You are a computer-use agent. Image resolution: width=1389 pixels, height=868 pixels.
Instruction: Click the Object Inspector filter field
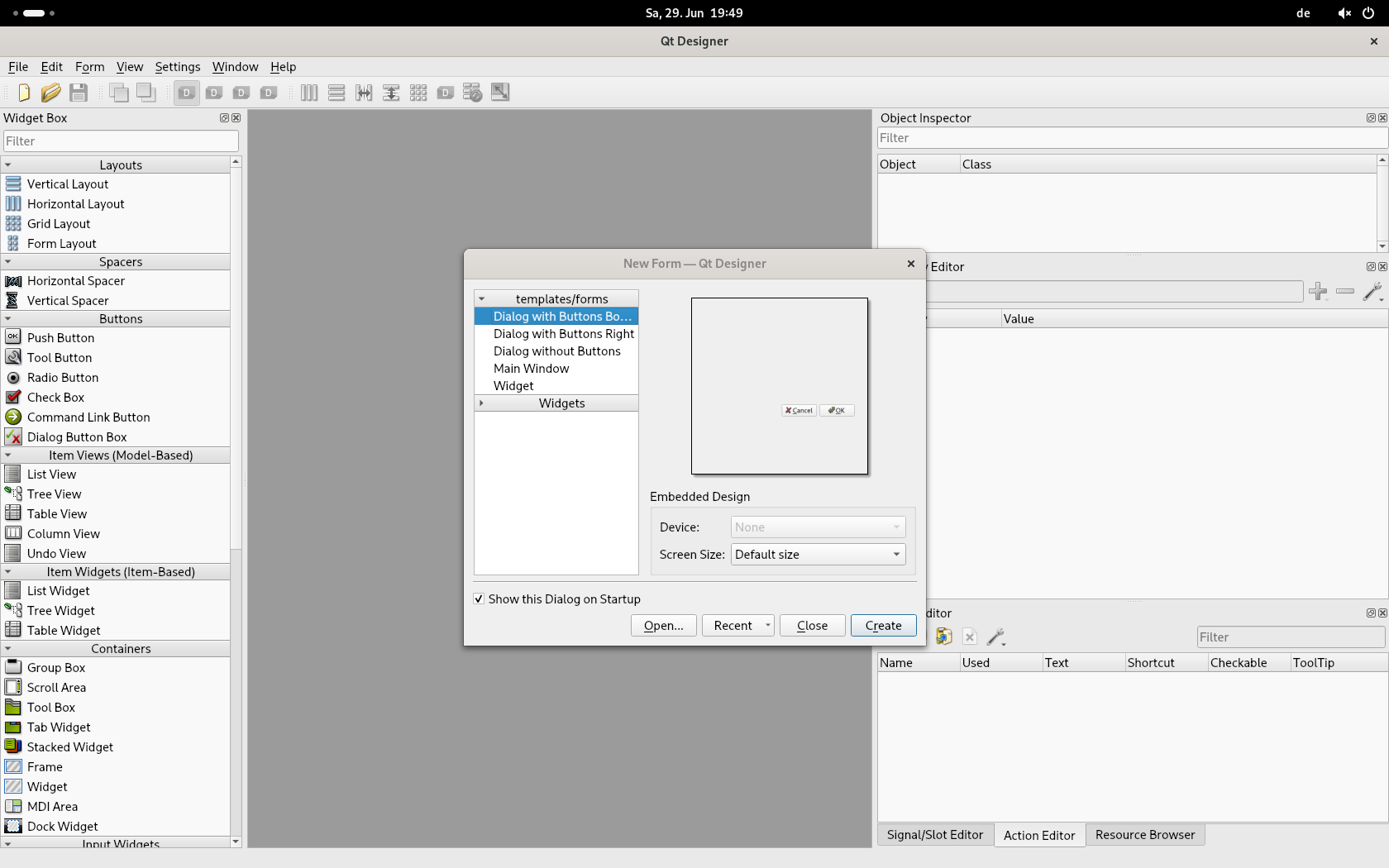pyautogui.click(x=1132, y=138)
